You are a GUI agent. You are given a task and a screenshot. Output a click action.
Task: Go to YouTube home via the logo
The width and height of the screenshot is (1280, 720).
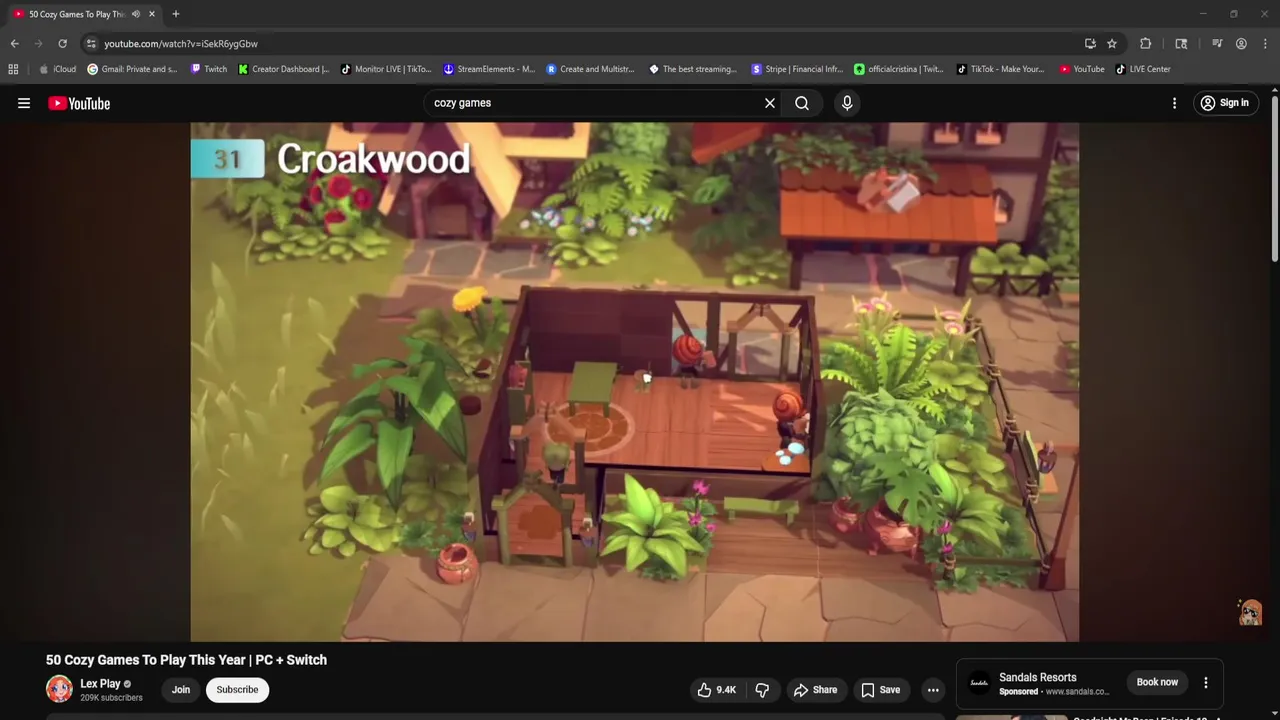79,103
